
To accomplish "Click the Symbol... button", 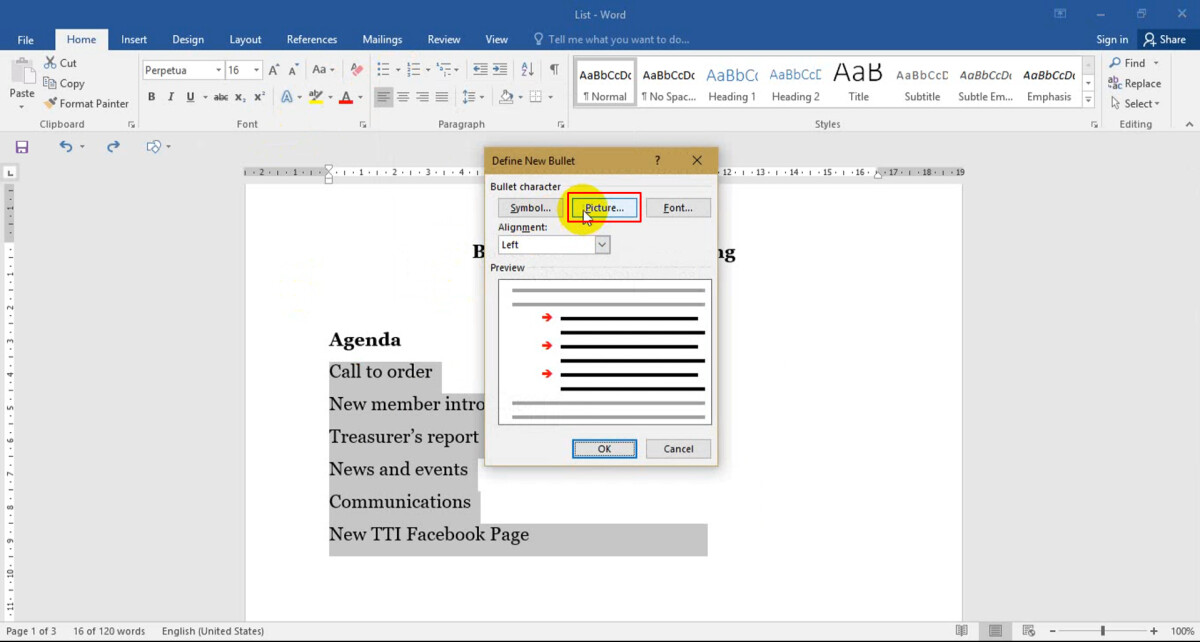I will click(x=529, y=208).
